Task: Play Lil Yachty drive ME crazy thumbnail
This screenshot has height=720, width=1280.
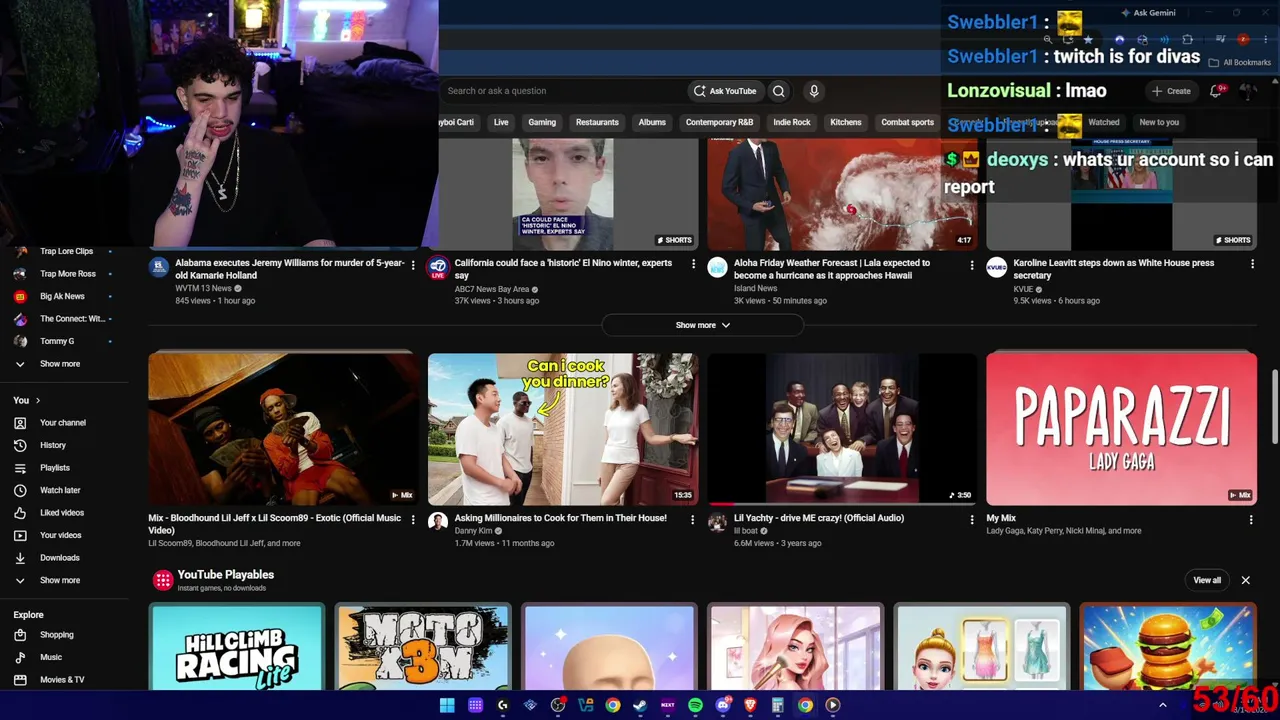Action: pyautogui.click(x=842, y=429)
